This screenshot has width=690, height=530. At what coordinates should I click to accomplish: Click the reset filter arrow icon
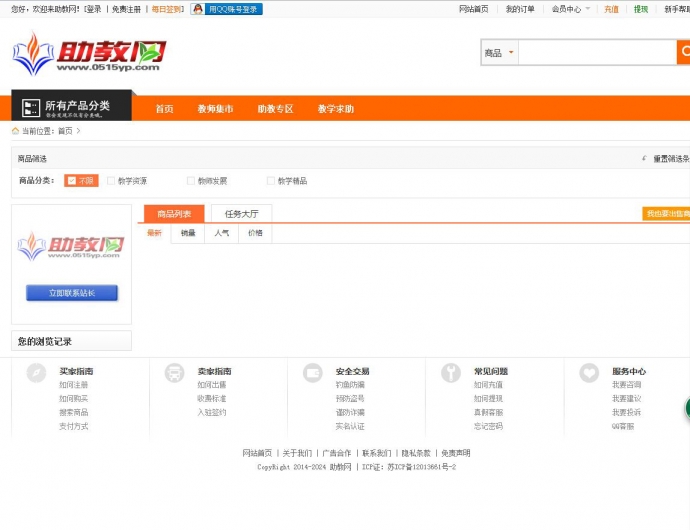click(x=645, y=158)
